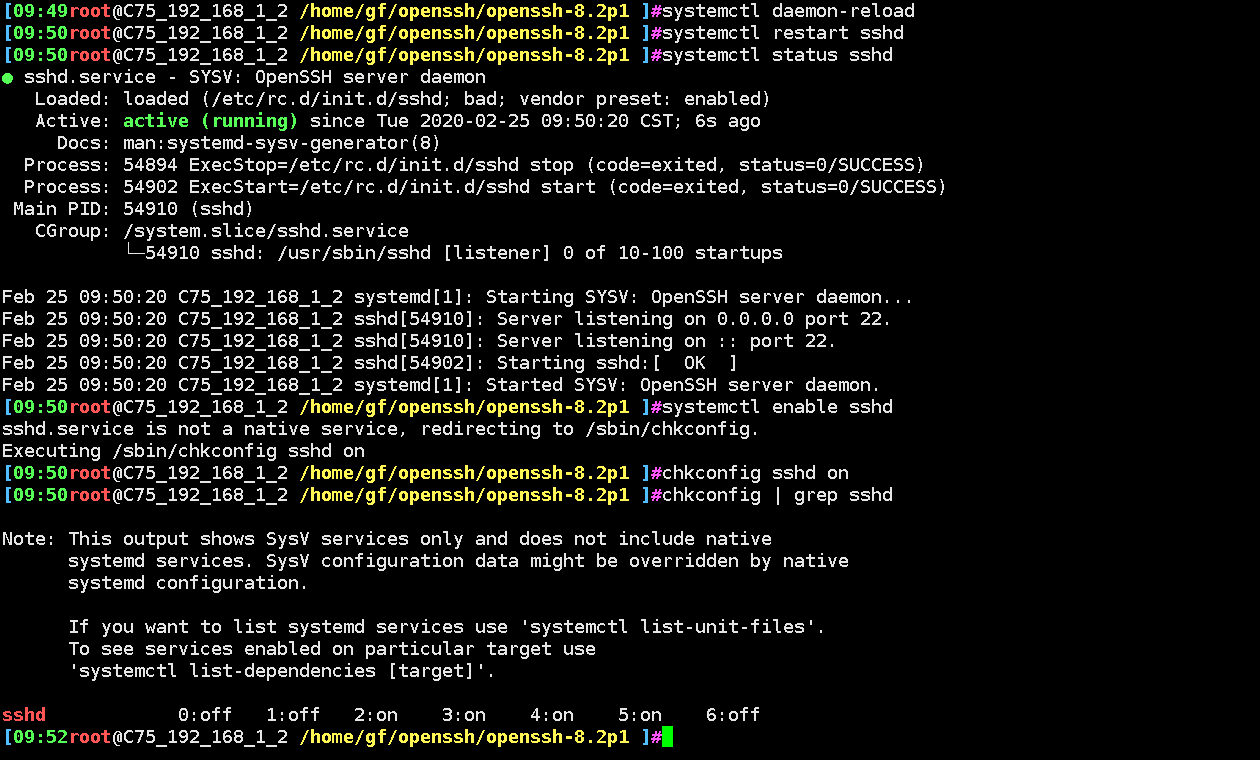1260x760 pixels.
Task: Click log line "Server listening on :: port 22."
Action: (x=420, y=341)
